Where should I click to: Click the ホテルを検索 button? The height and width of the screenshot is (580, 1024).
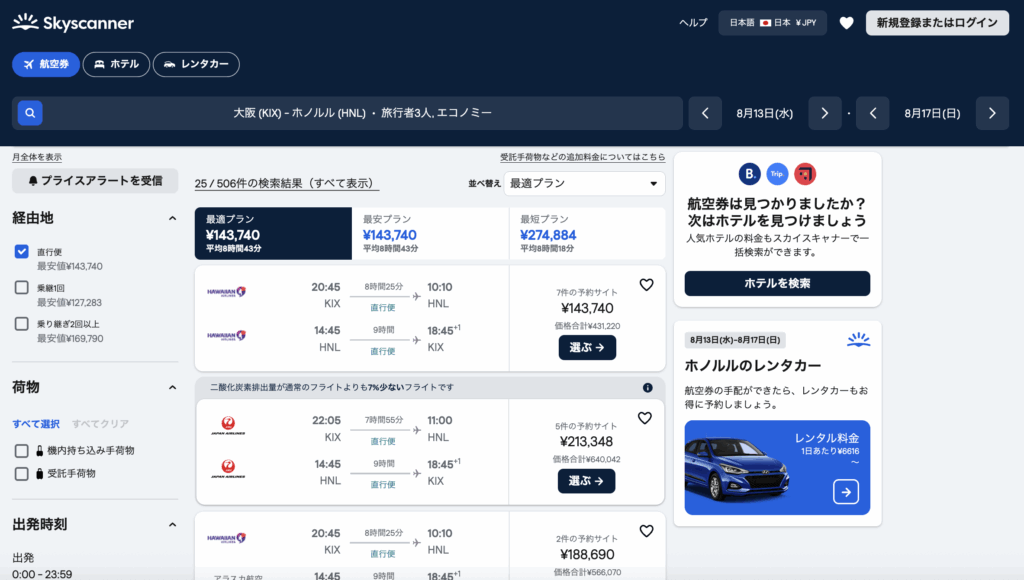point(777,283)
